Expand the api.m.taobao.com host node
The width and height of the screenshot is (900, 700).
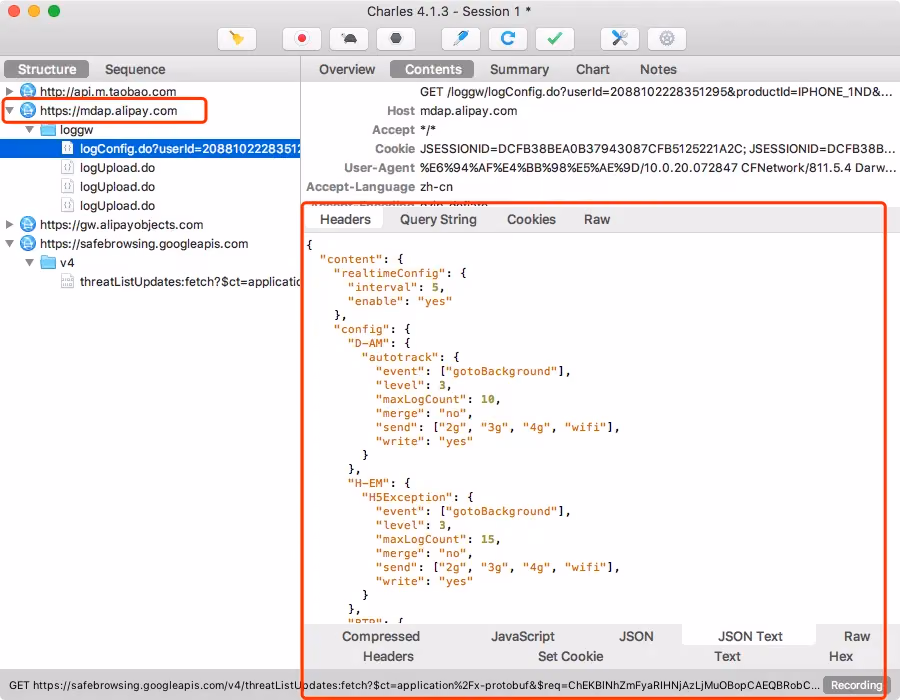(x=10, y=92)
